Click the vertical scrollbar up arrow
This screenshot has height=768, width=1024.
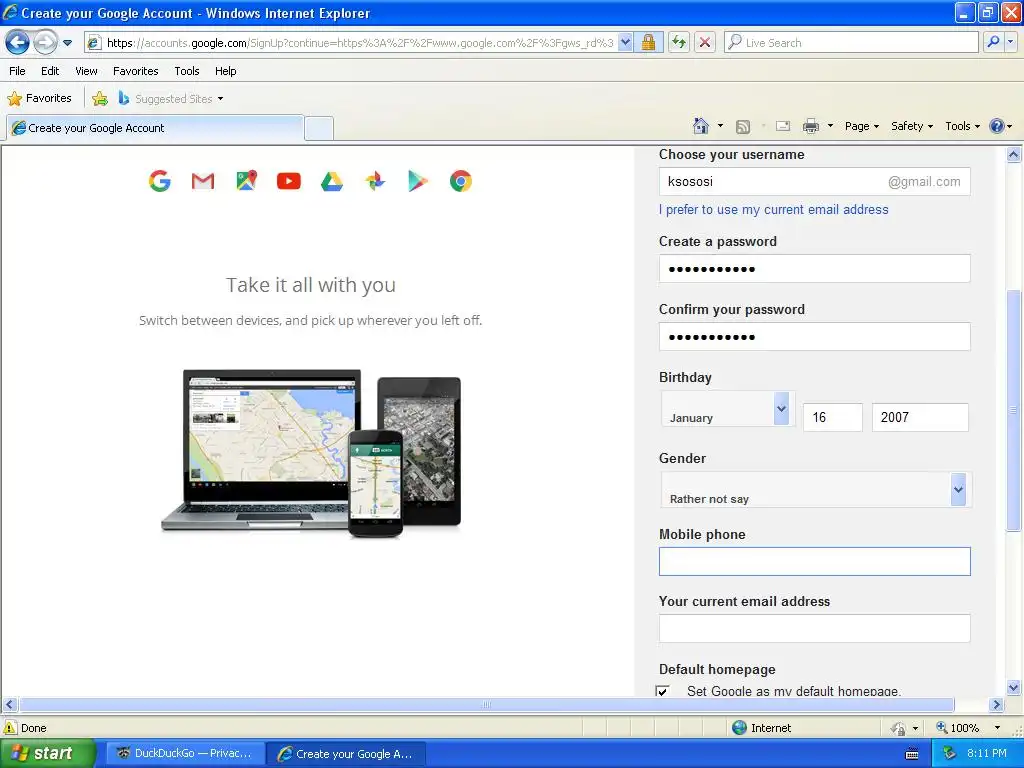coord(1014,155)
